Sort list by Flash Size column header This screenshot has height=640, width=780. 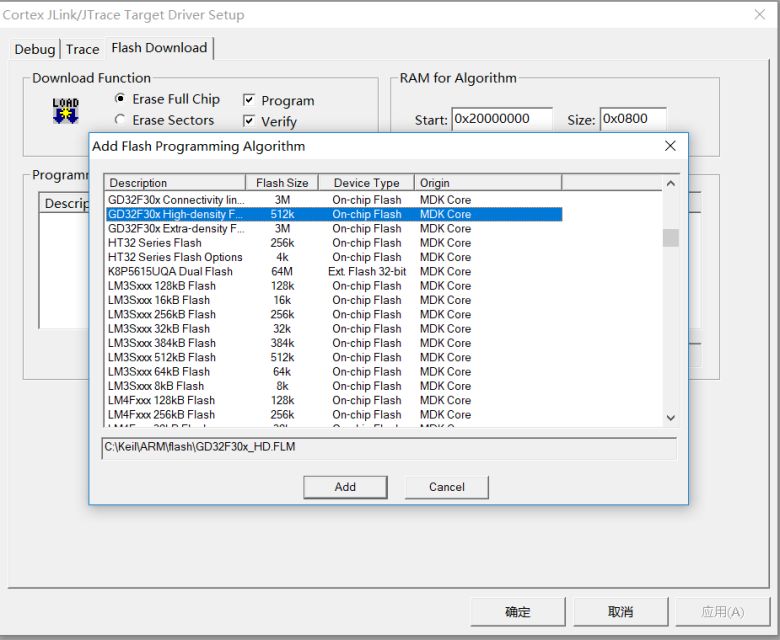tap(282, 183)
